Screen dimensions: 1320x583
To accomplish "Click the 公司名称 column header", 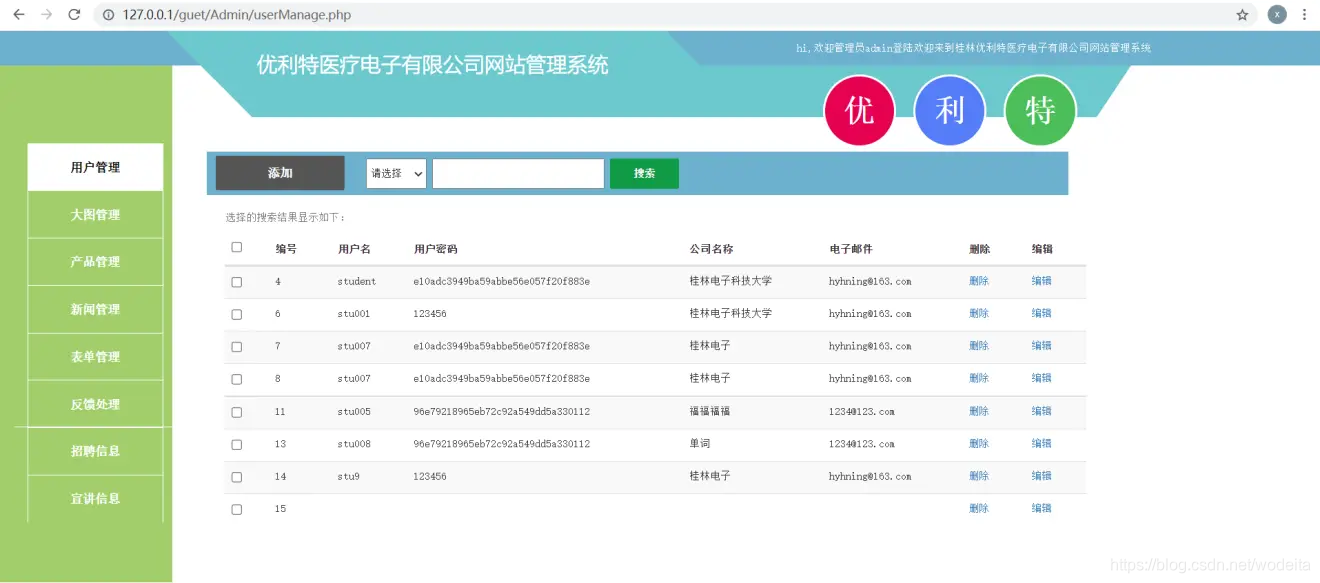I will (x=711, y=249).
